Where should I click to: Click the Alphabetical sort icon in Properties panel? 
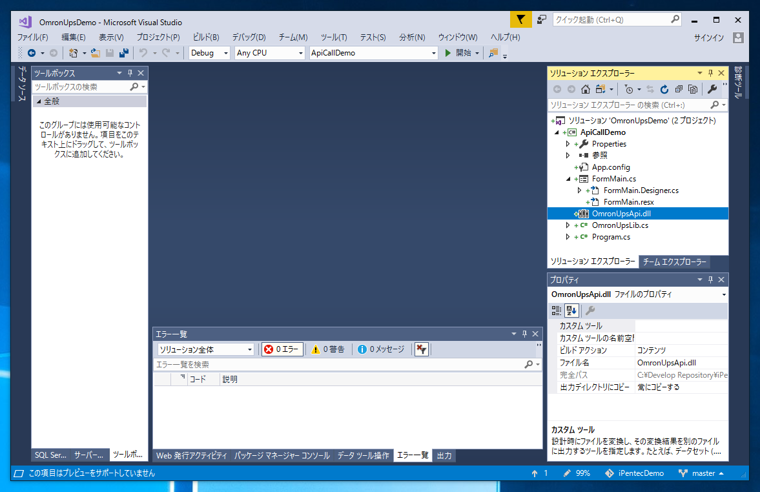[x=571, y=310]
